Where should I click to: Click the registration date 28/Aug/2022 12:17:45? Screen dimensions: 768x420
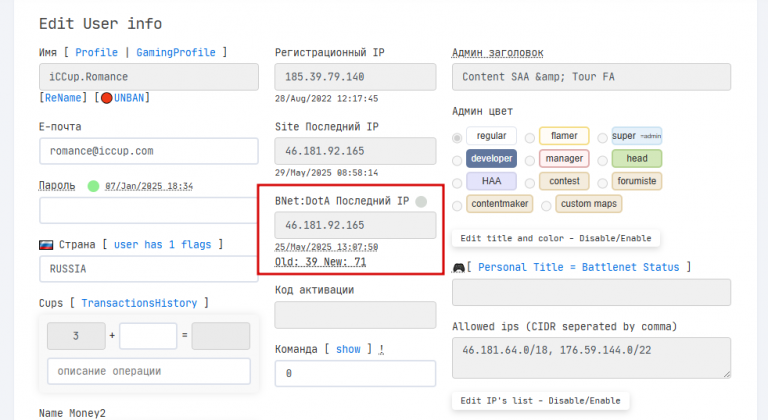[x=327, y=99]
